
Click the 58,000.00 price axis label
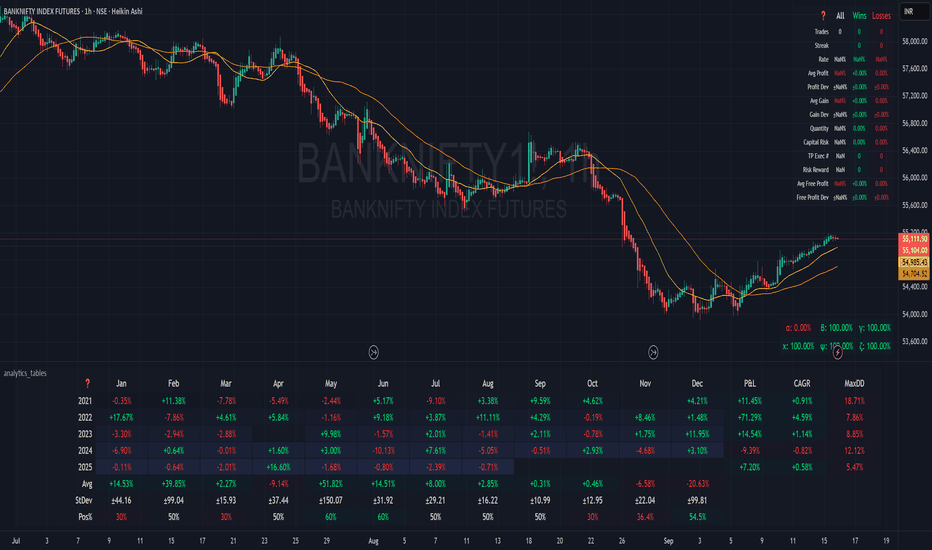point(916,42)
